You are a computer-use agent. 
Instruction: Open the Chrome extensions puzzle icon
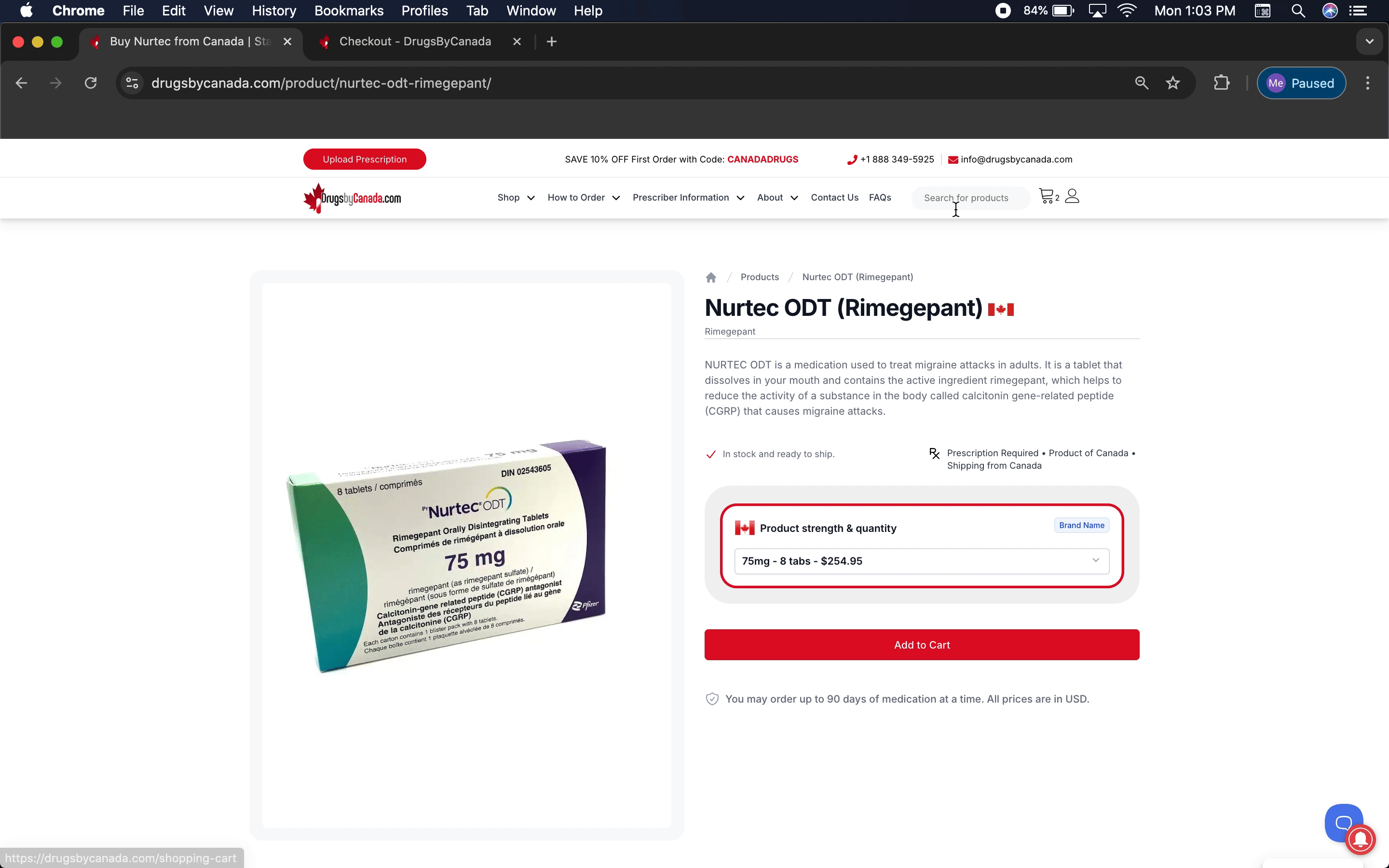1221,83
